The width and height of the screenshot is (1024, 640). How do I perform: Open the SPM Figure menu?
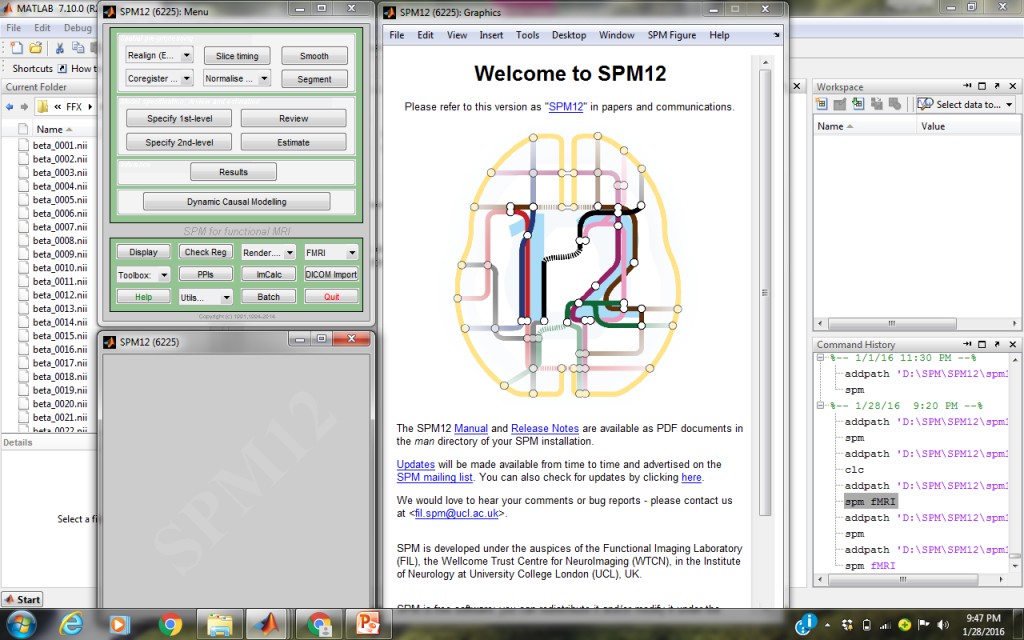671,35
